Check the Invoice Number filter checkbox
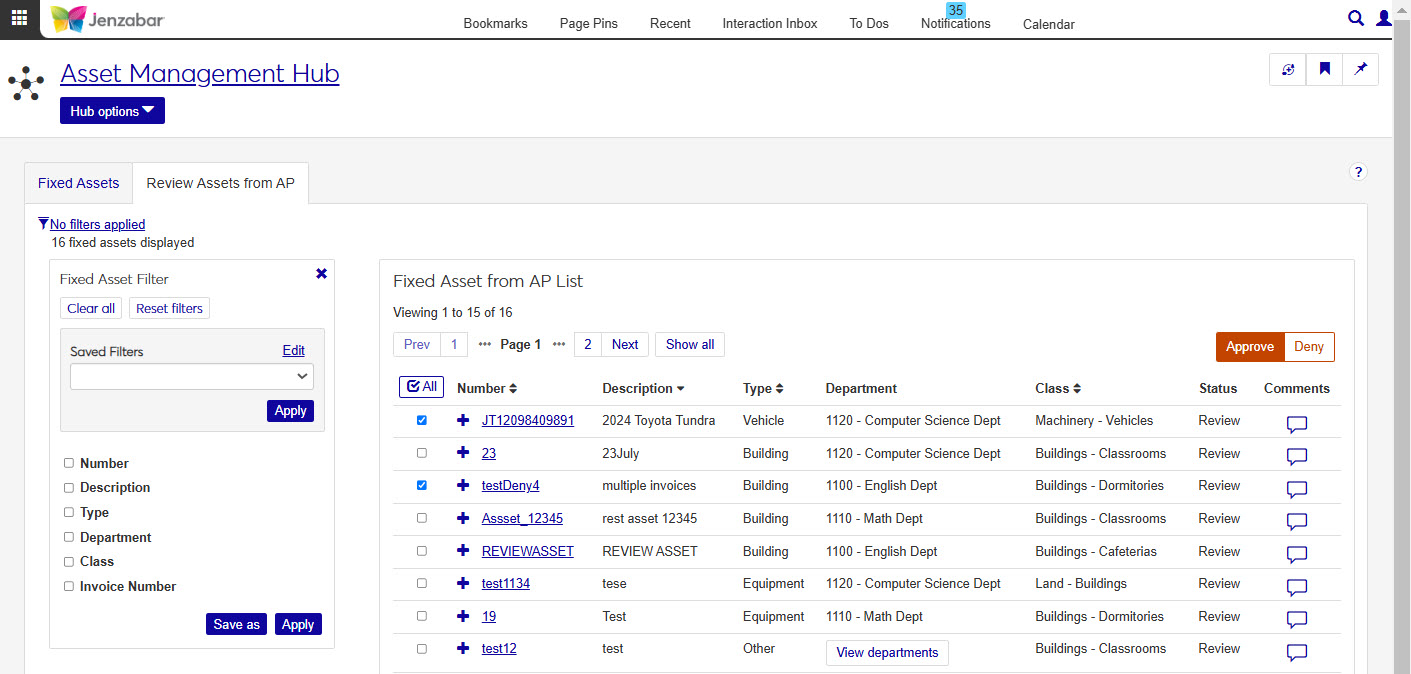Screen dimensions: 1411x674 (69, 586)
